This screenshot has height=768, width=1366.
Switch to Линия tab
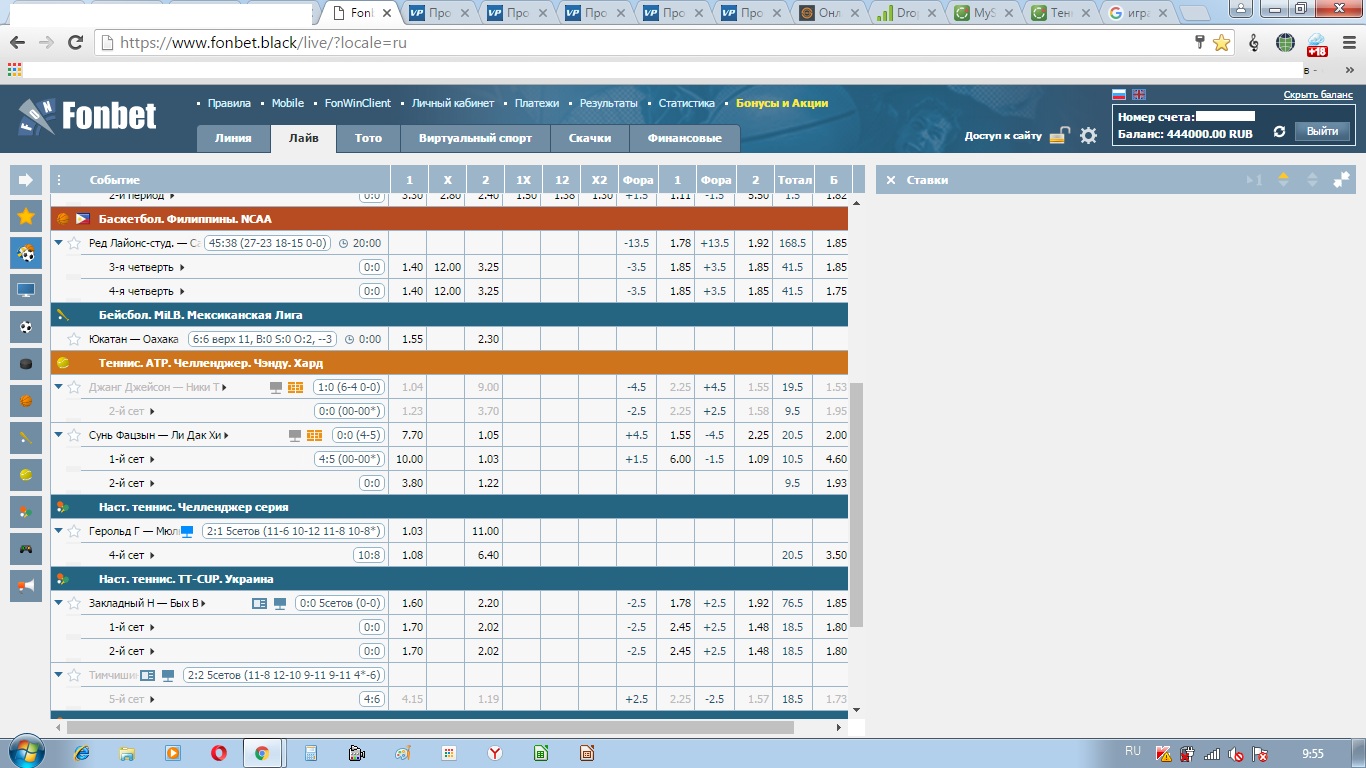pos(233,138)
